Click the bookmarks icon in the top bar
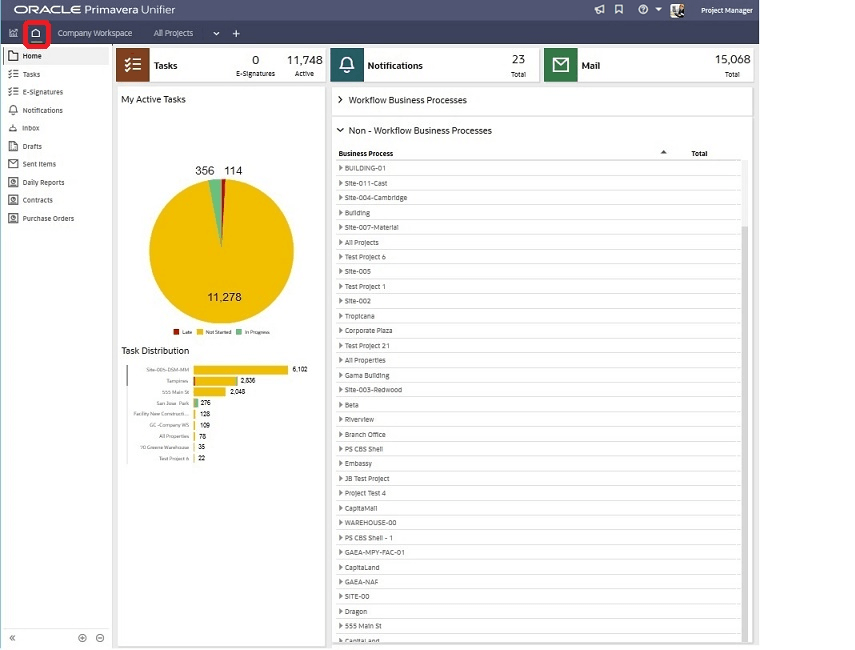 pos(621,10)
